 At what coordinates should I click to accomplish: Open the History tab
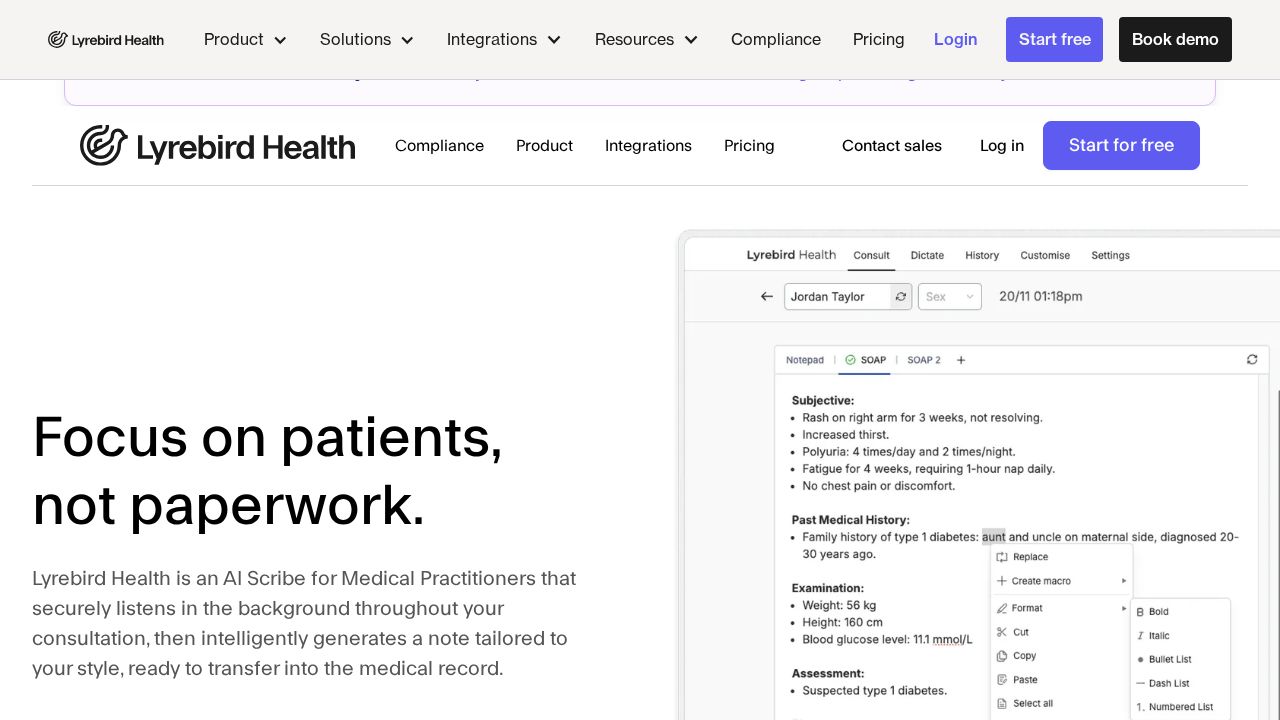point(982,256)
